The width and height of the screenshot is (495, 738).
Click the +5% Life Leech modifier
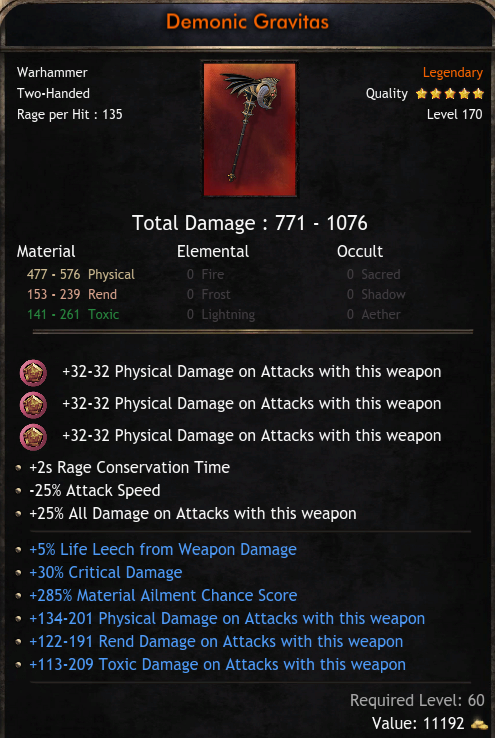point(163,549)
